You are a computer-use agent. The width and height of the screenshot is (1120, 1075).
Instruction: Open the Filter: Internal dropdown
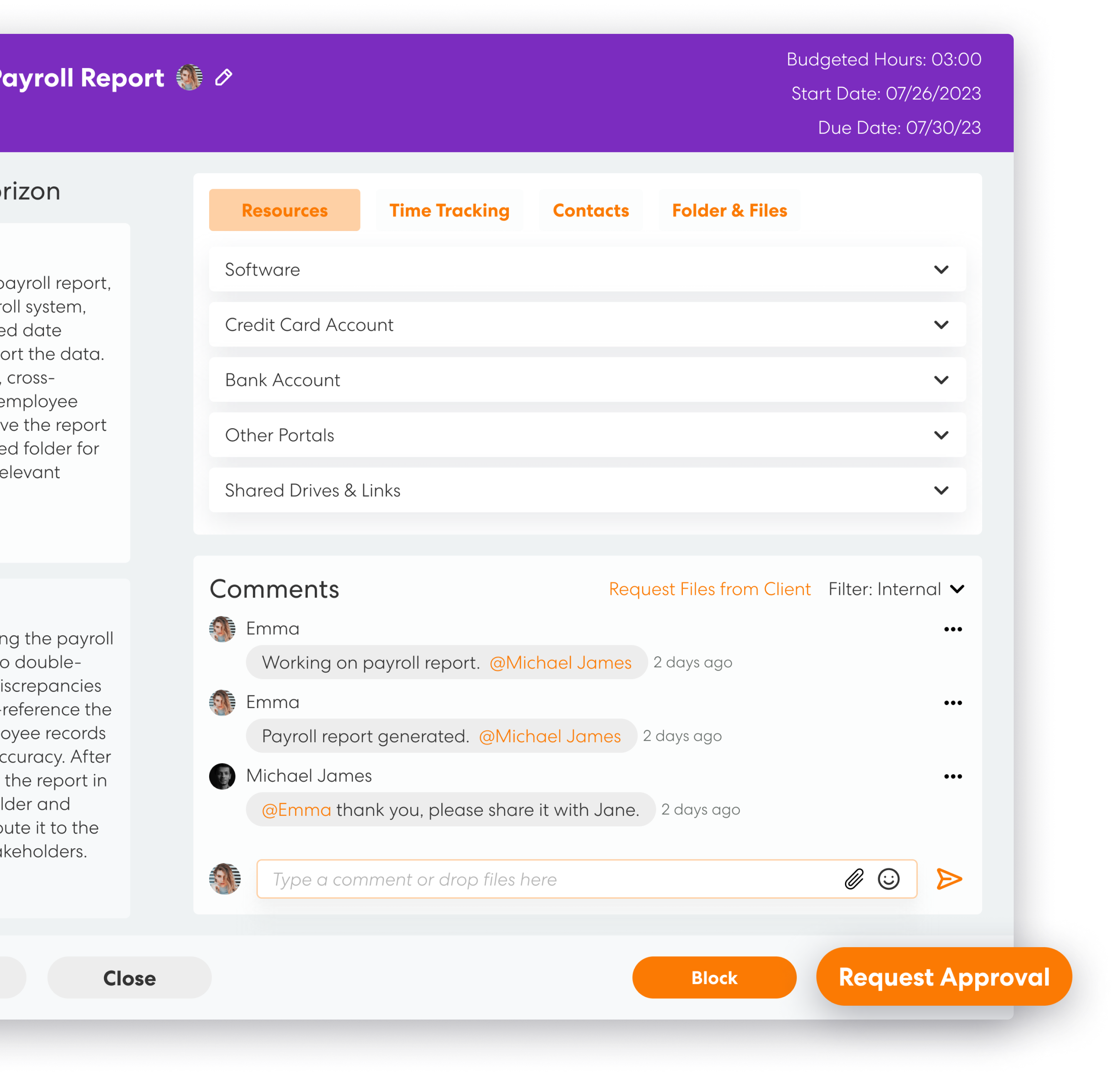[896, 589]
